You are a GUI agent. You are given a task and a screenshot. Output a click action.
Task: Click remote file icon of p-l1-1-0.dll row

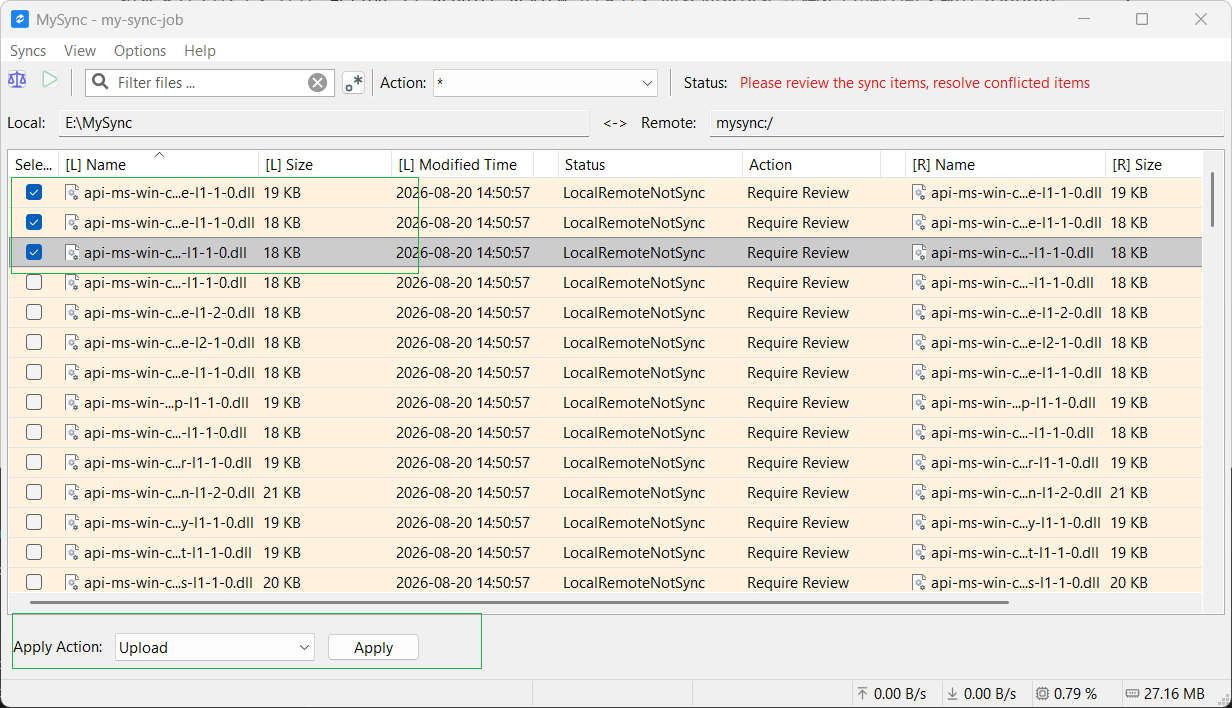(919, 403)
